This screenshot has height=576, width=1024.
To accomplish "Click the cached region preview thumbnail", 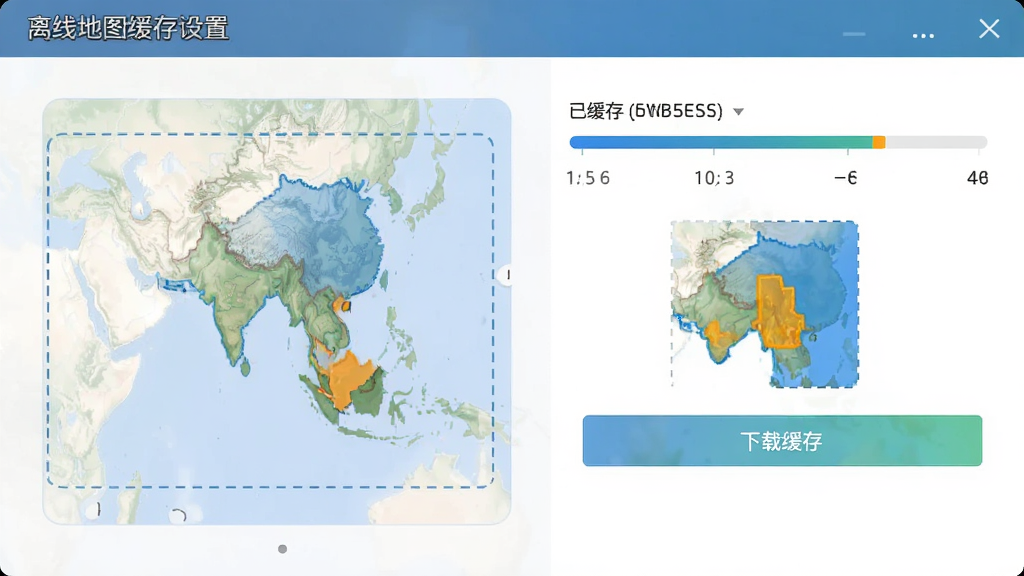I will (x=765, y=304).
